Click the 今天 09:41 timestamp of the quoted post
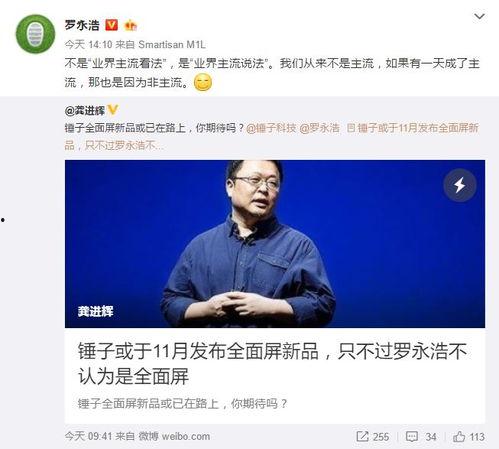This screenshot has width=499, height=449. coord(88,436)
